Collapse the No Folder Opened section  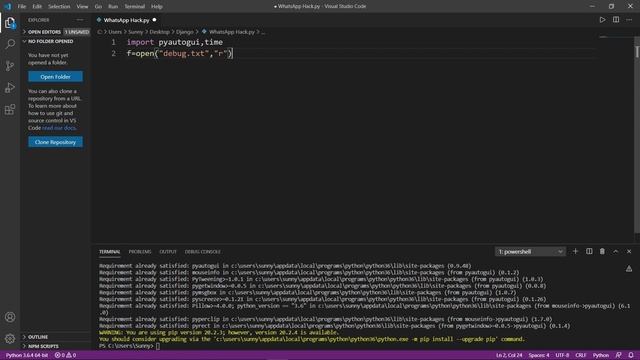(55, 41)
